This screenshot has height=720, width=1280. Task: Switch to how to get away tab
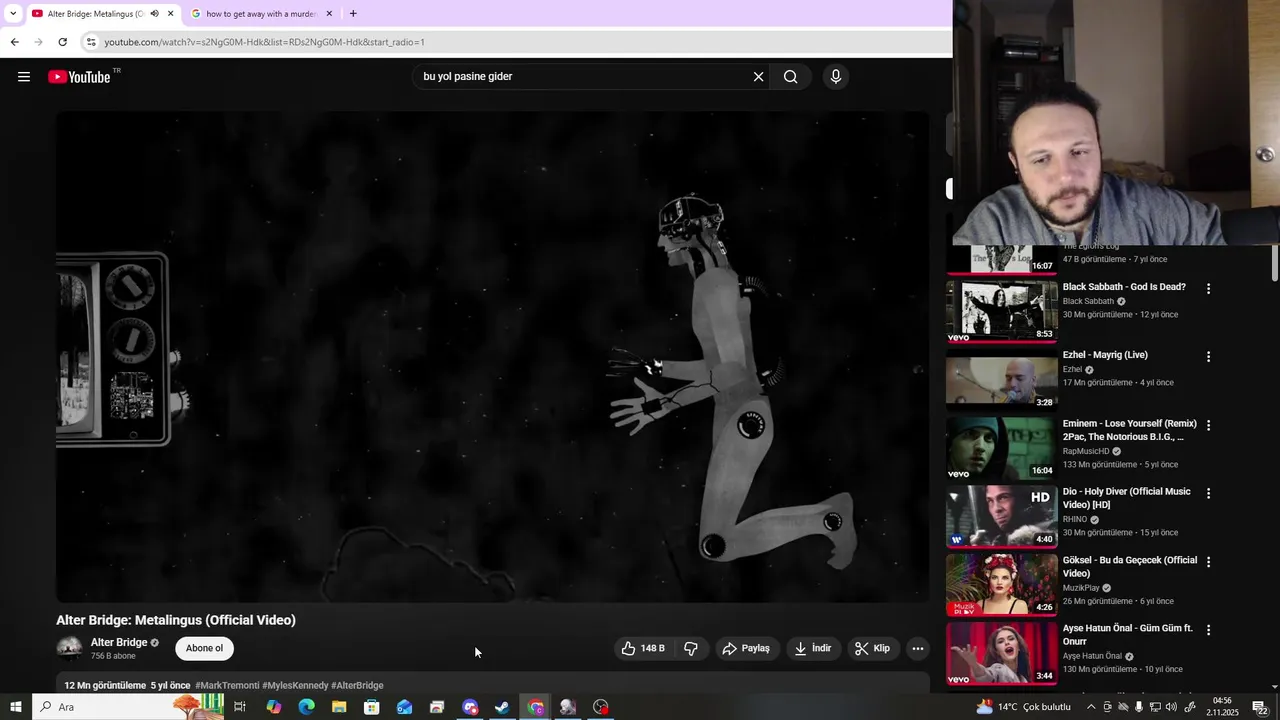pyautogui.click(x=261, y=14)
